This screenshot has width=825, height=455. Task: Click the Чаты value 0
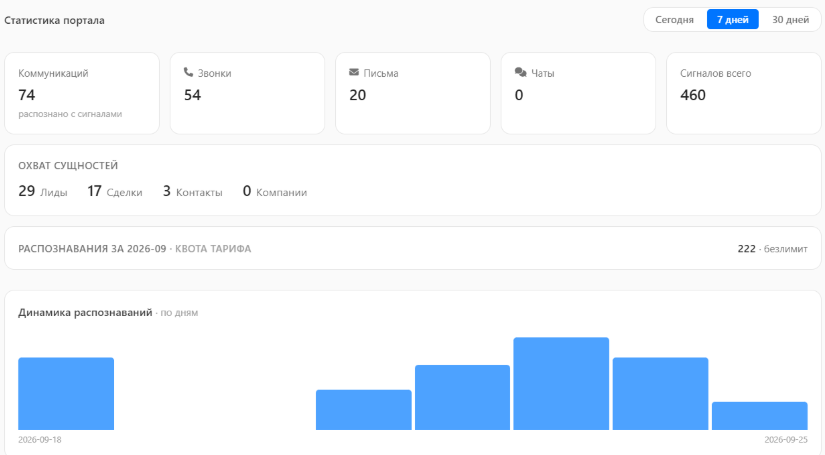[519, 95]
